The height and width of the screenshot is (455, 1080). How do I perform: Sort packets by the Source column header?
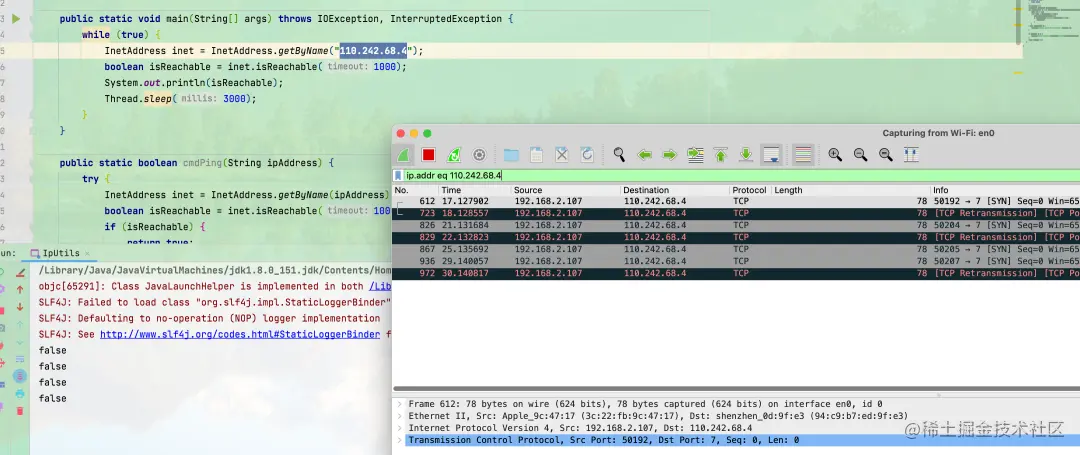565,190
